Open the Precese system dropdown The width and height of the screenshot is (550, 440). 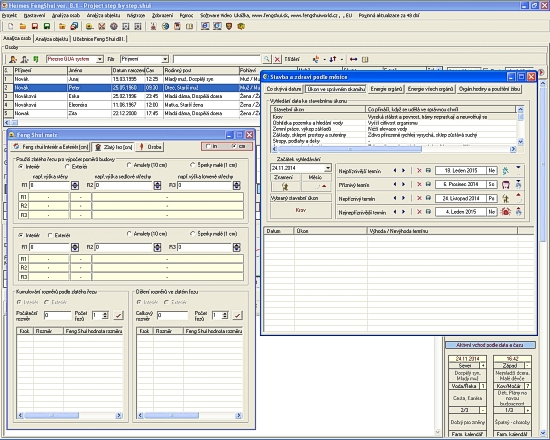coord(100,59)
